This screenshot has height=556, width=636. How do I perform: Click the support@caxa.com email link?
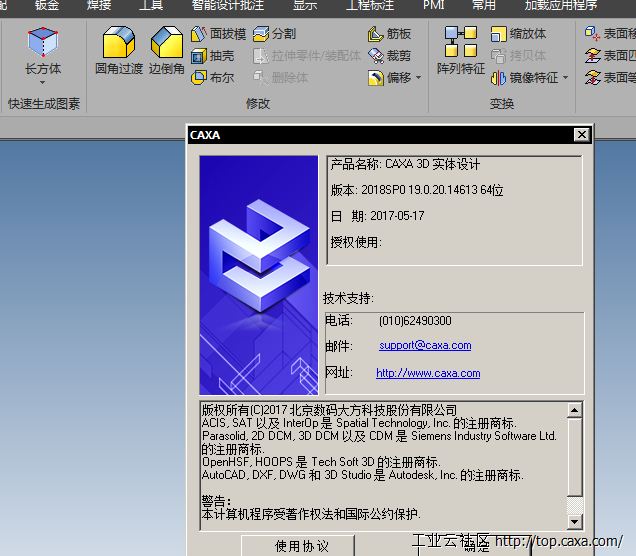pyautogui.click(x=425, y=346)
